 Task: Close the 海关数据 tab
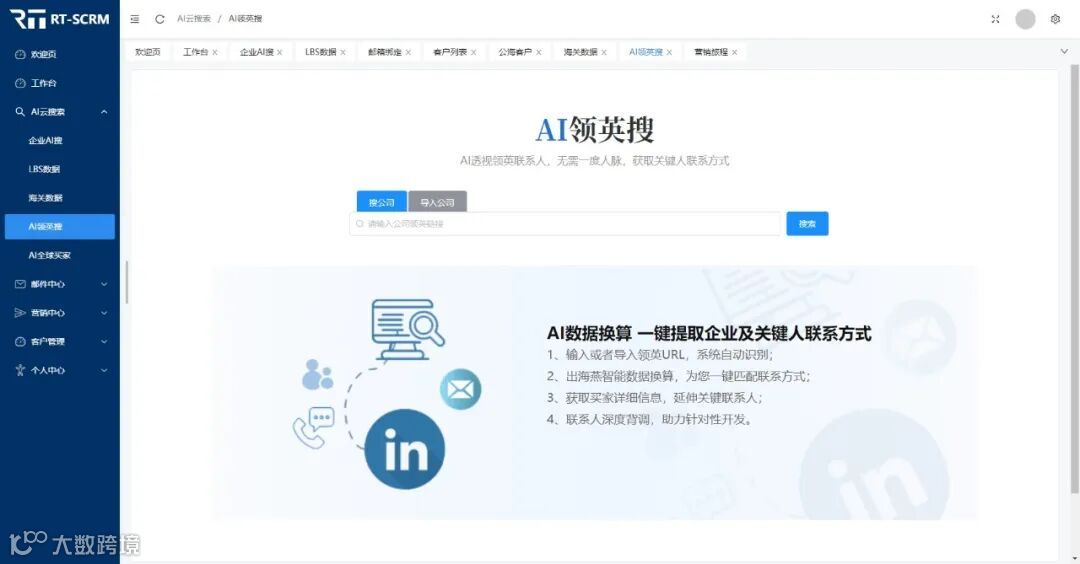coord(604,52)
